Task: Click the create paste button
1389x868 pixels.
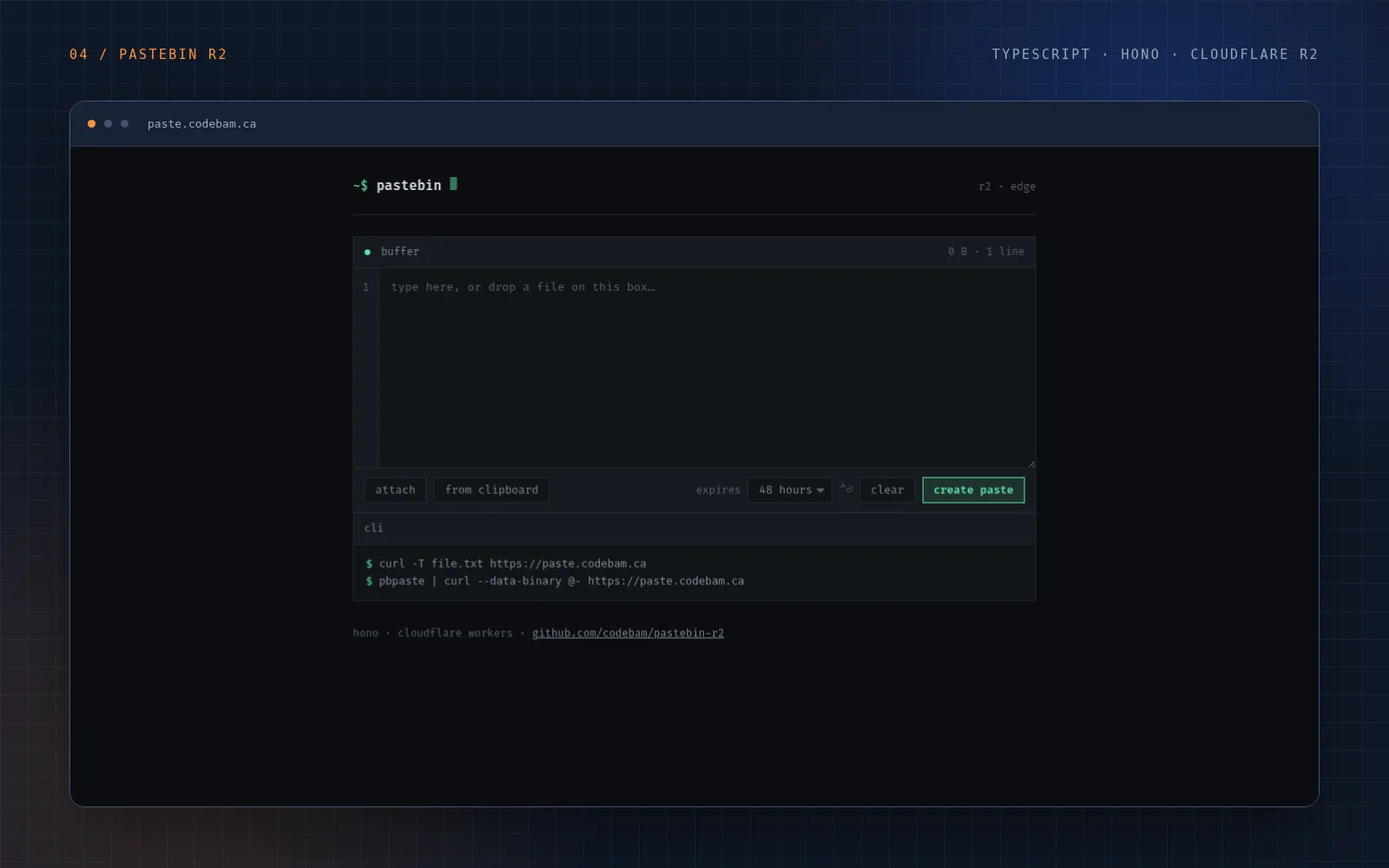Action: coord(973,490)
